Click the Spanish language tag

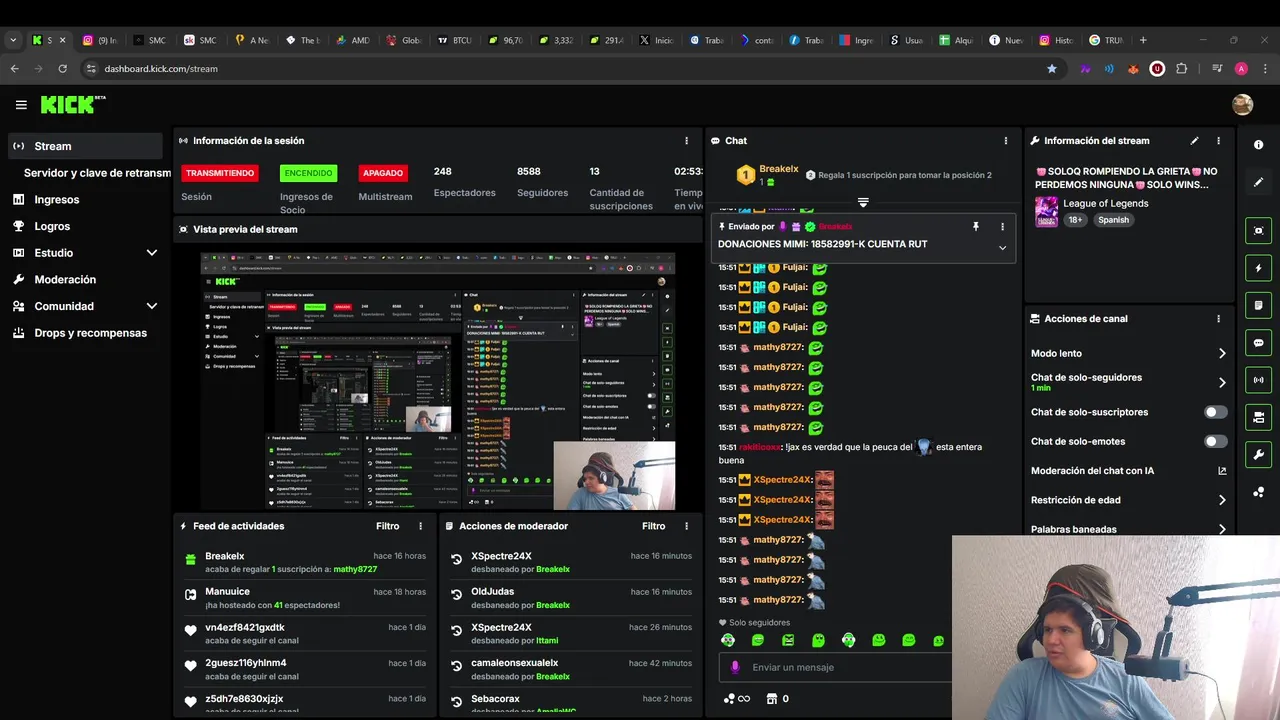click(x=1113, y=220)
